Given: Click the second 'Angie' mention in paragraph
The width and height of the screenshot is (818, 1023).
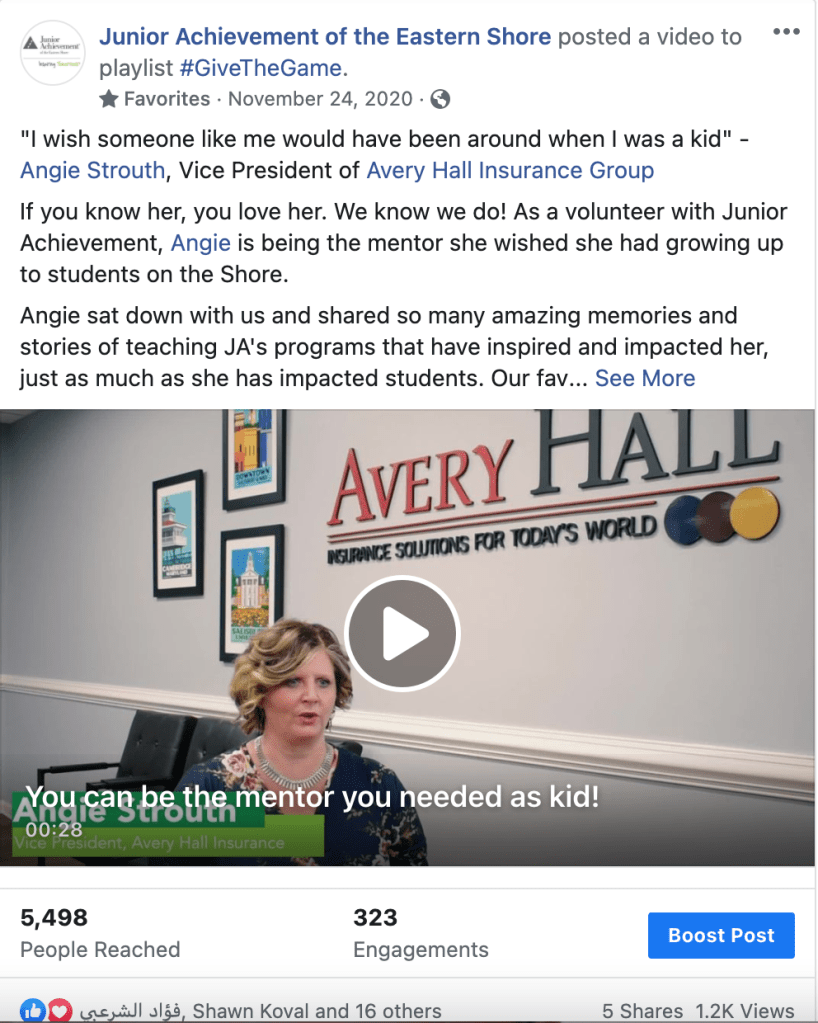Looking at the screenshot, I should tap(201, 243).
